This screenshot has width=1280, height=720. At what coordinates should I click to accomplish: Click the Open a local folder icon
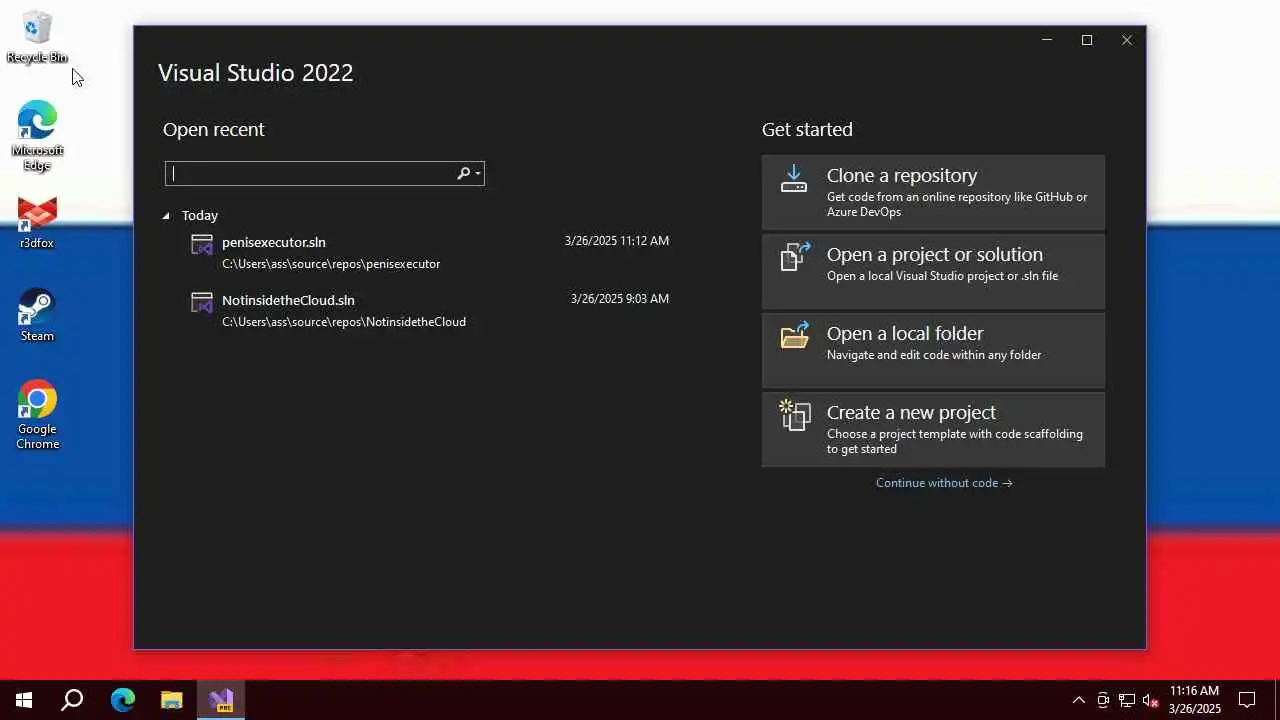(x=794, y=336)
